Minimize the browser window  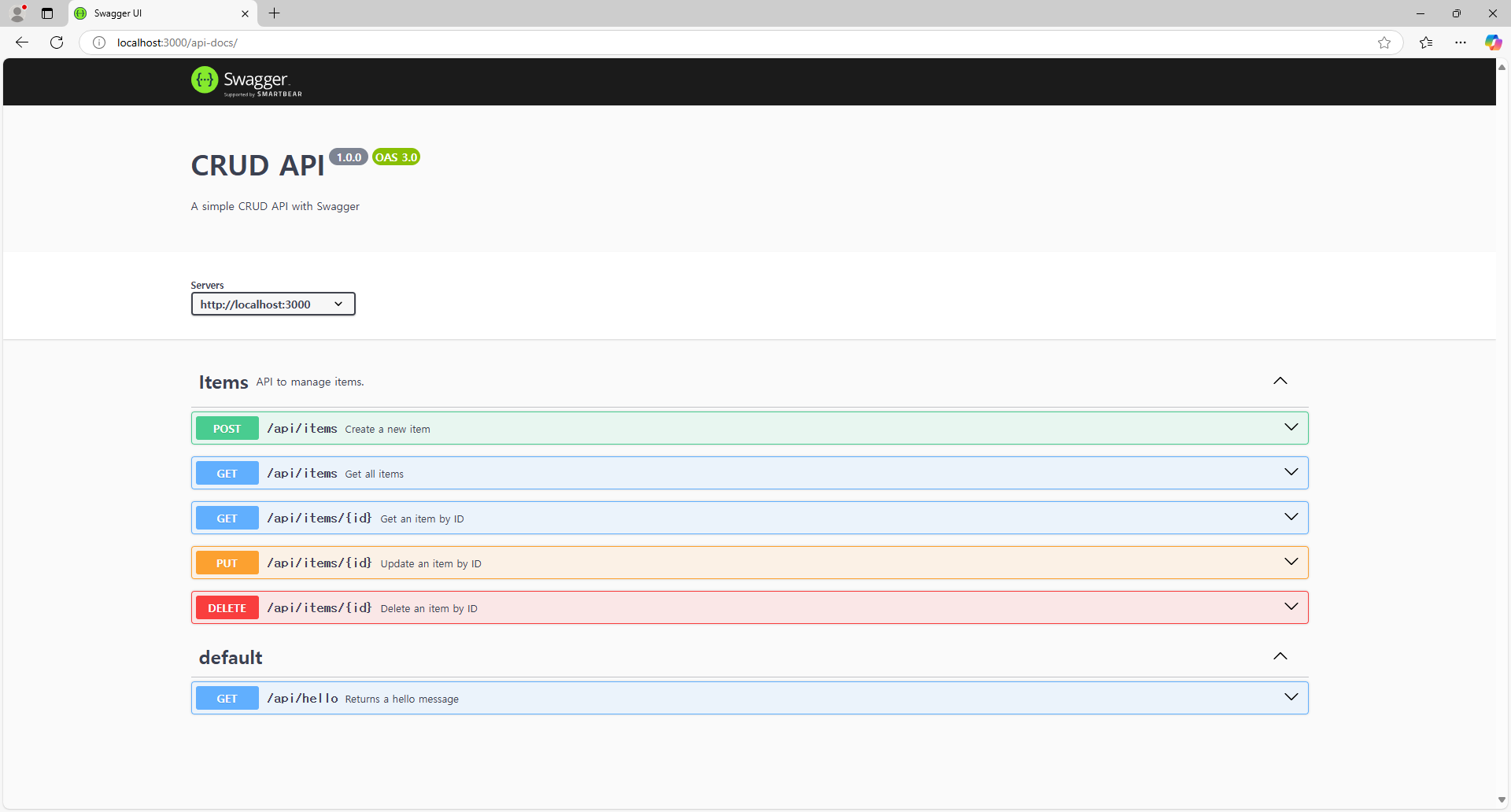tap(1420, 13)
